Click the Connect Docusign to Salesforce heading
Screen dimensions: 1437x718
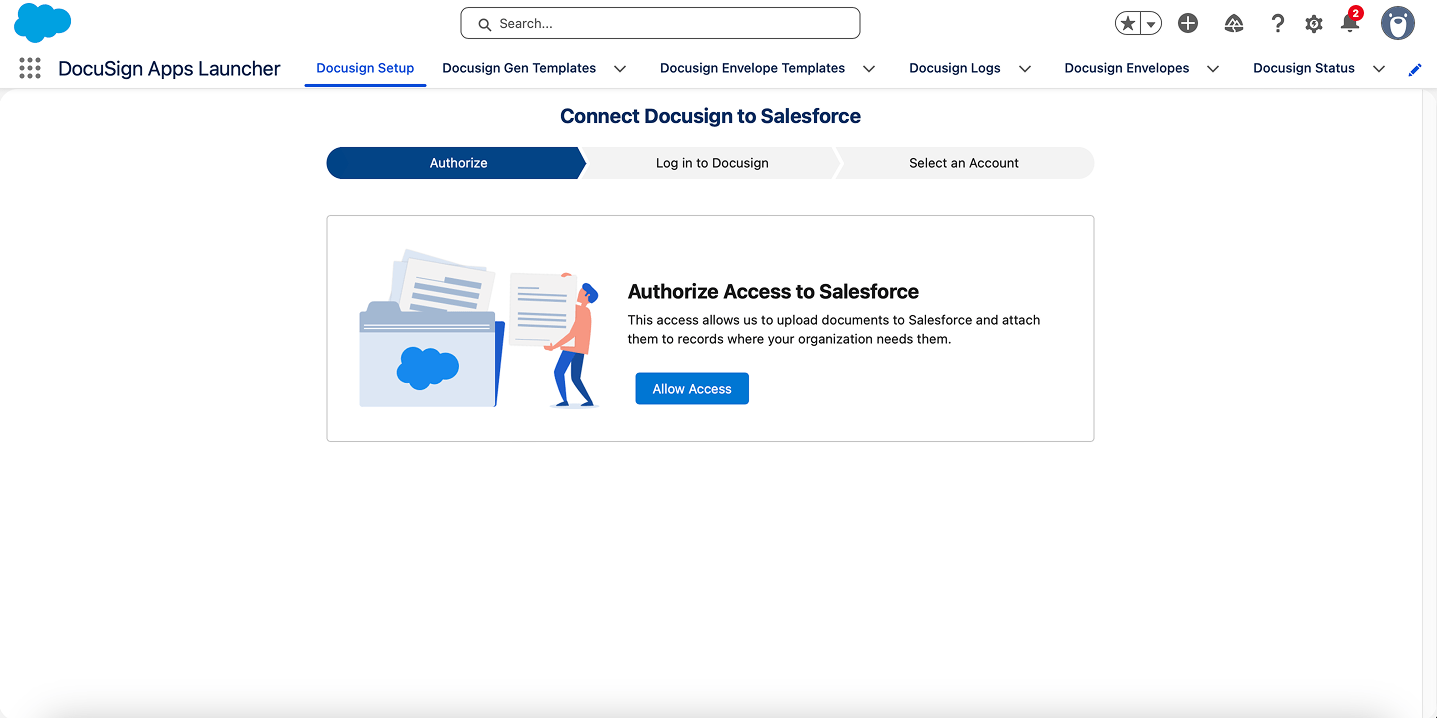point(710,116)
